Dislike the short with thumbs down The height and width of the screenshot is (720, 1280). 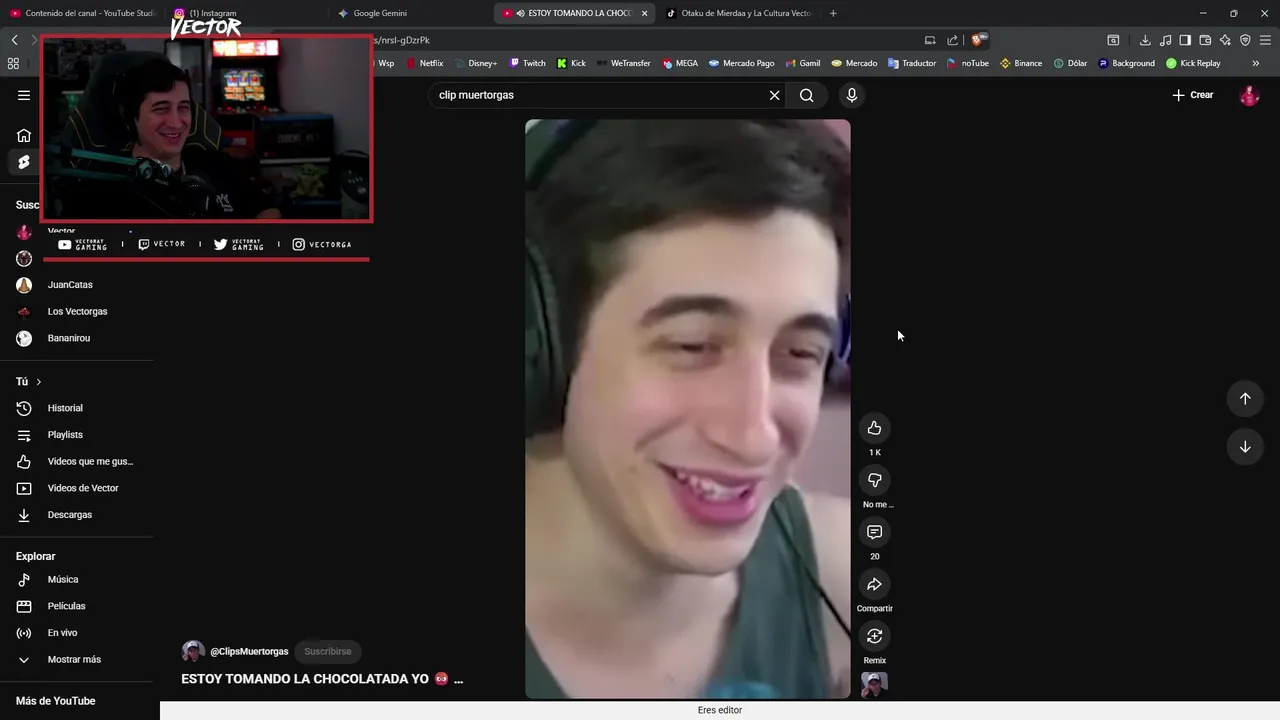coord(874,480)
